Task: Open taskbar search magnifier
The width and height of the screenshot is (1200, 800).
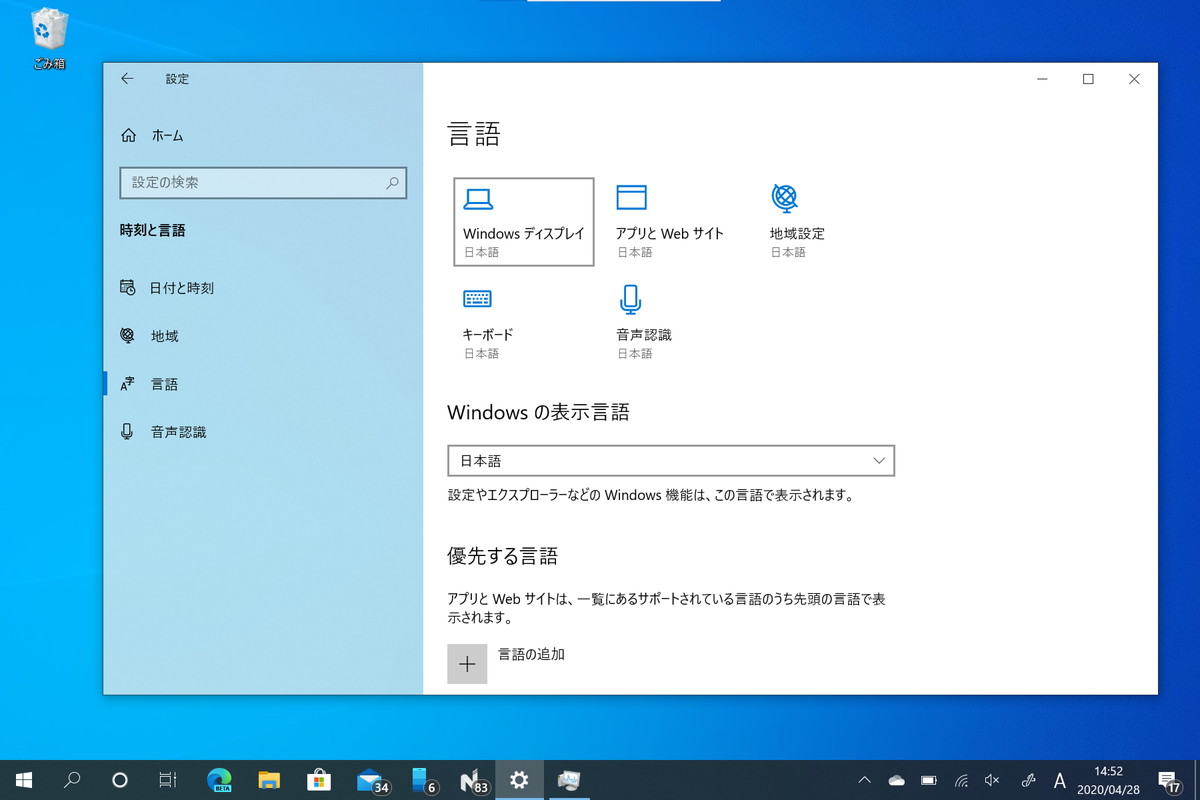Action: [72, 780]
